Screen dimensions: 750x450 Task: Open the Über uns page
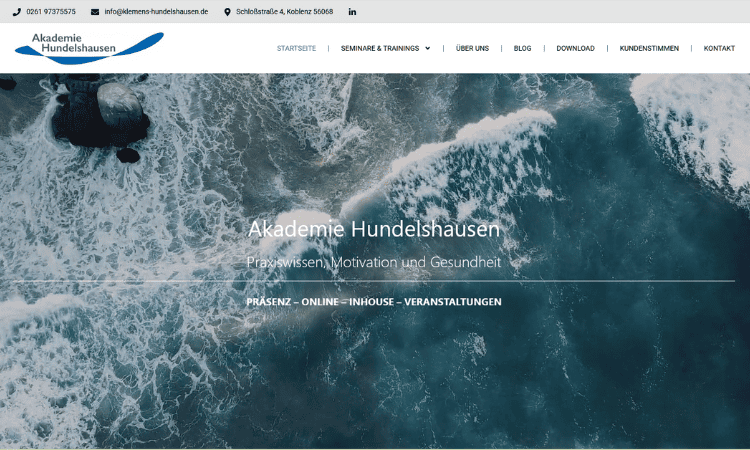coord(472,48)
